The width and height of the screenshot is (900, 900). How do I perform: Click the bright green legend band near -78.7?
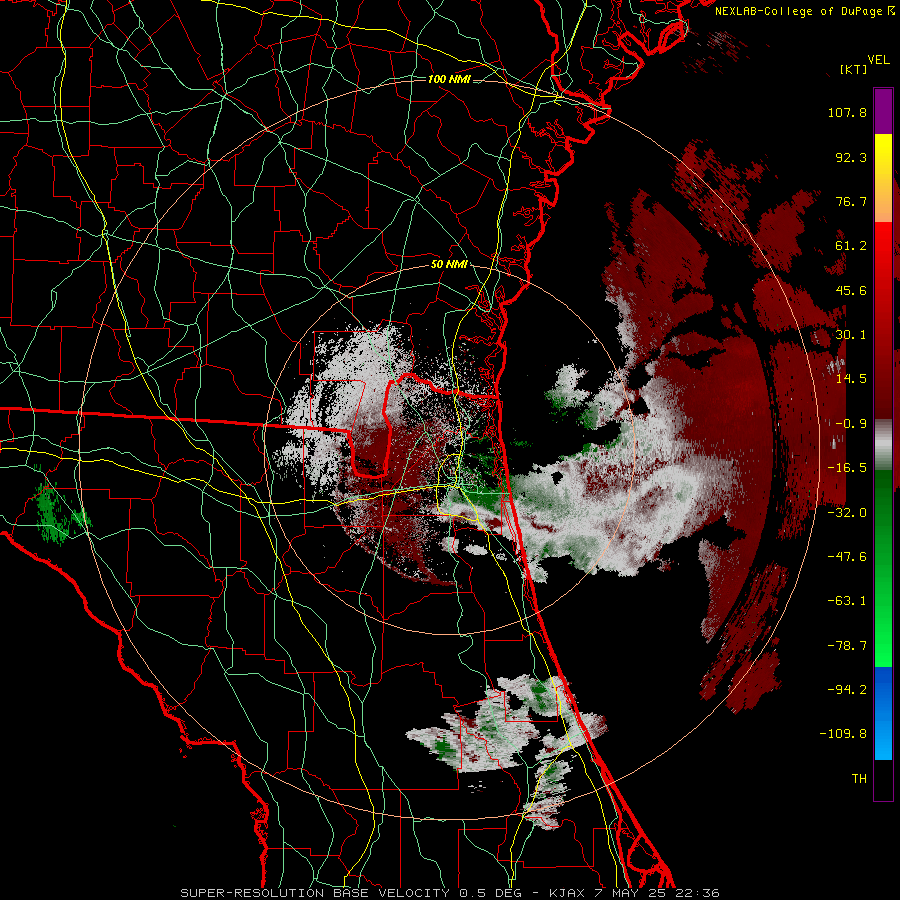pos(883,646)
